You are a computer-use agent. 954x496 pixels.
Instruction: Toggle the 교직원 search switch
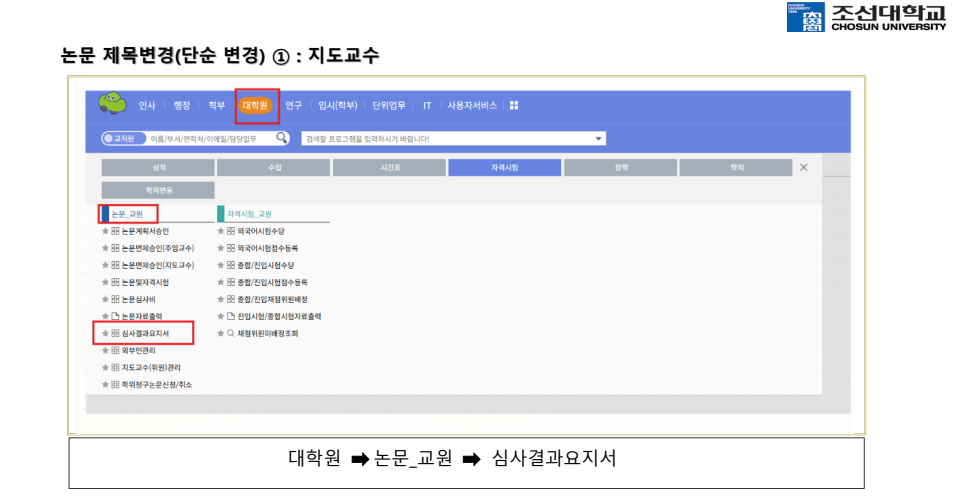pos(124,139)
